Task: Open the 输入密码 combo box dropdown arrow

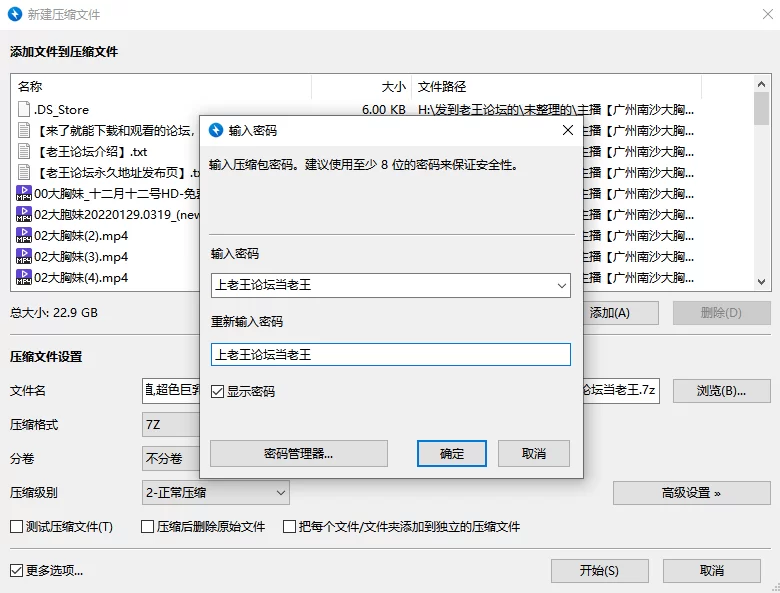Action: (x=562, y=286)
